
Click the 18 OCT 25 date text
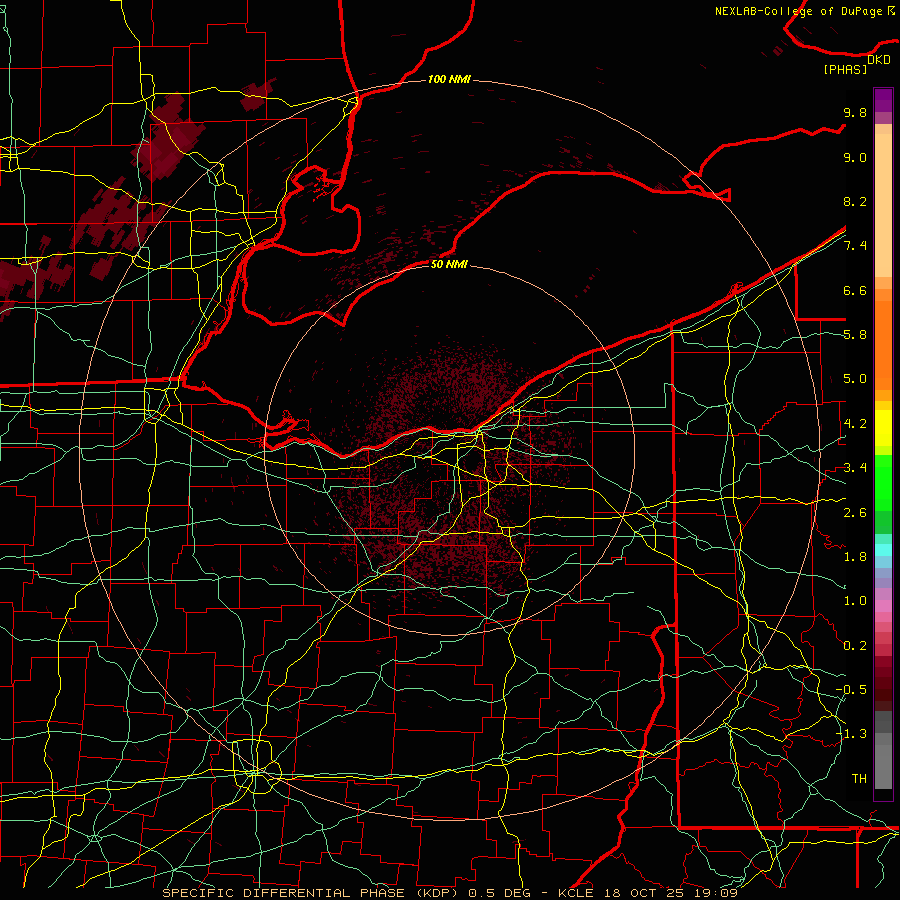coord(643,893)
